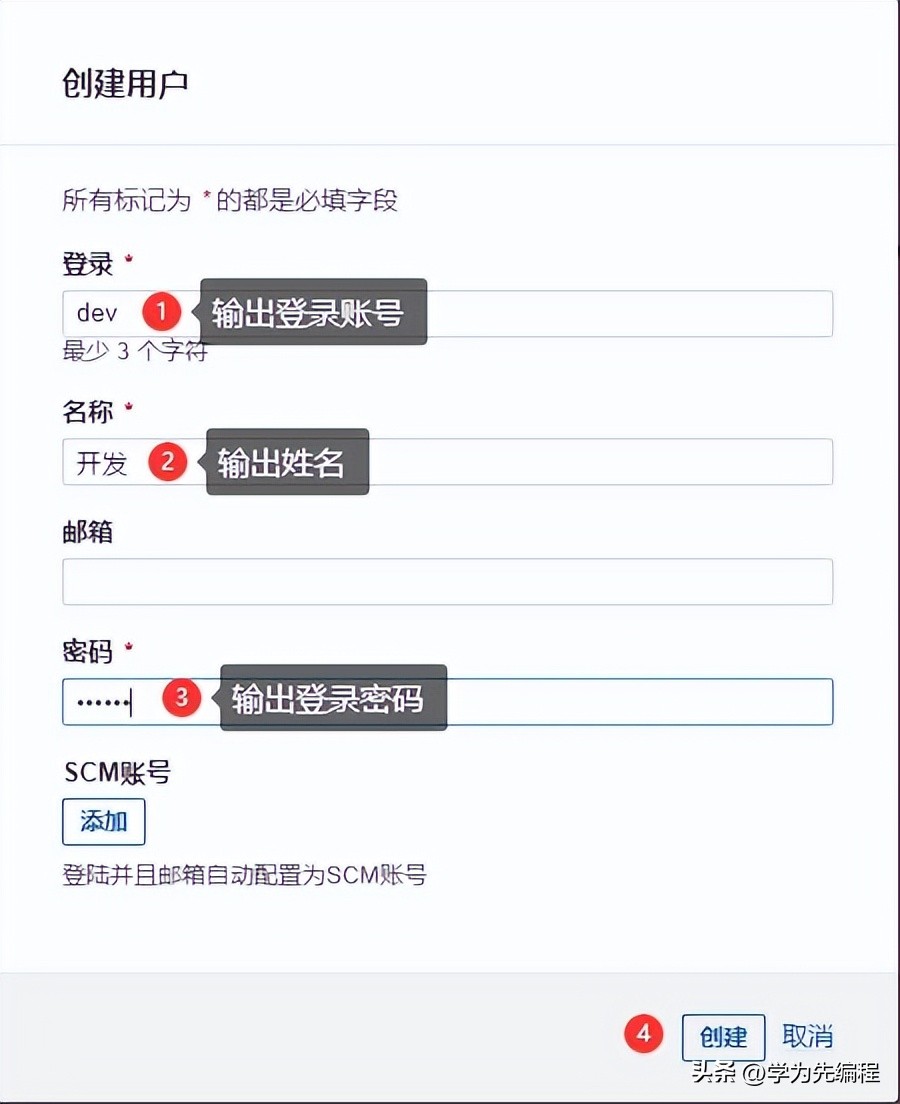Click the SCM账号 section heading
The height and width of the screenshot is (1104, 900).
pos(116,772)
